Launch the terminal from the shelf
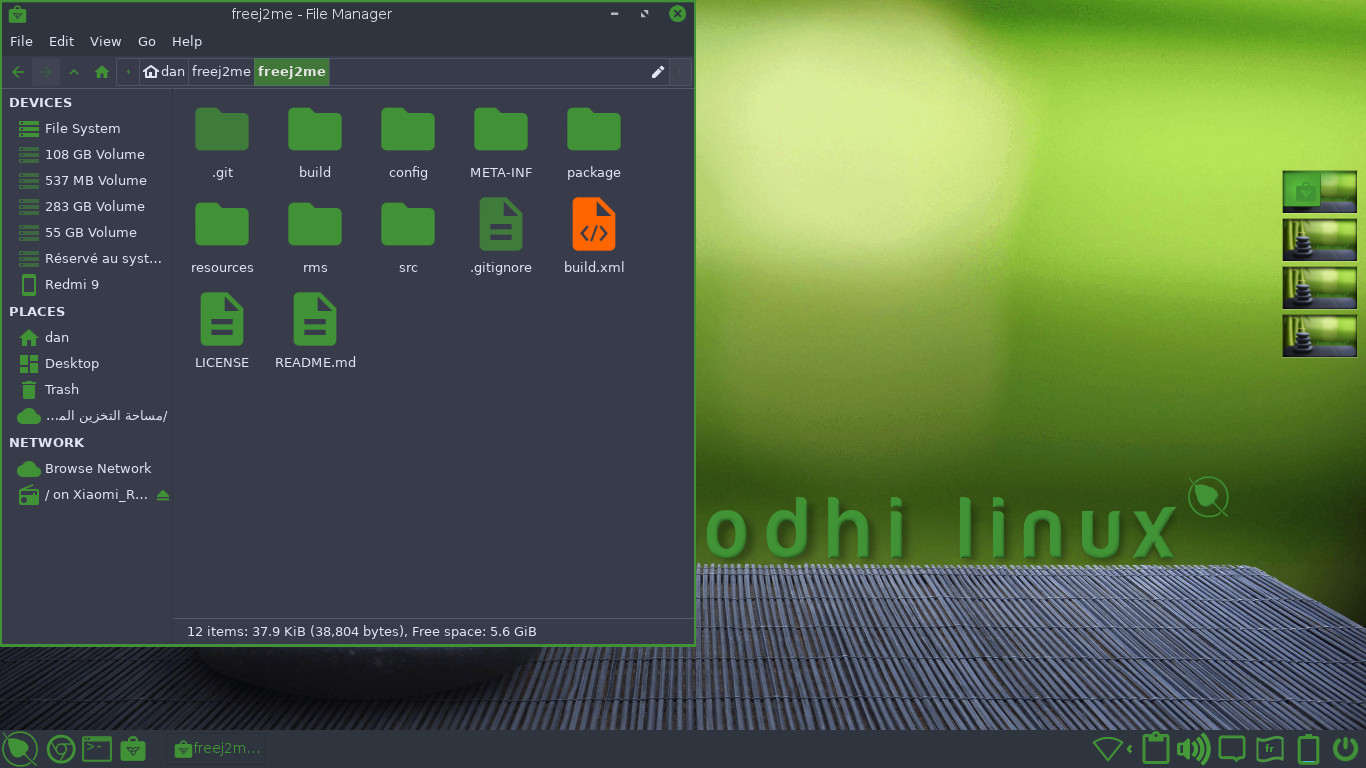Image resolution: width=1366 pixels, height=768 pixels. [x=97, y=748]
